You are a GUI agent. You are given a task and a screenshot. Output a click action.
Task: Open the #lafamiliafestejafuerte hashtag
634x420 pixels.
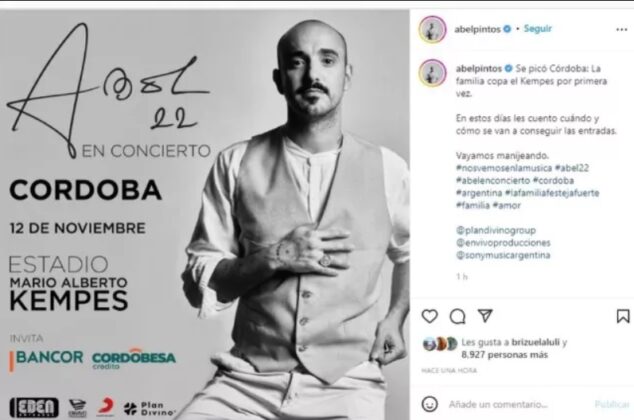tap(552, 193)
